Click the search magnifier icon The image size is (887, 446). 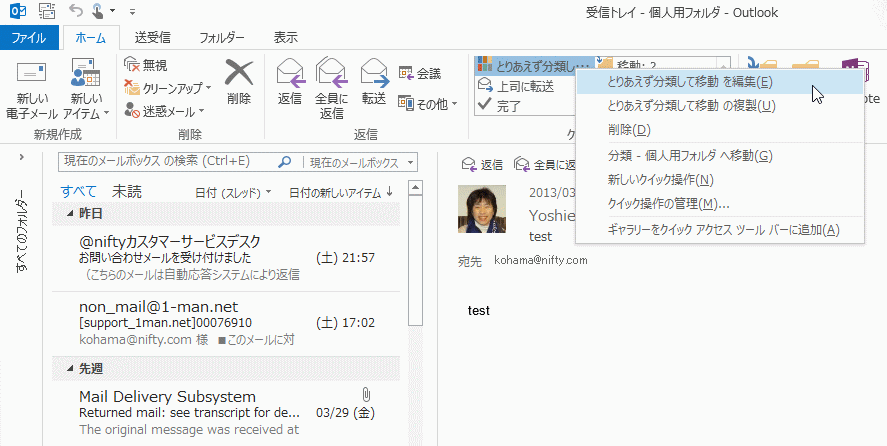pos(285,162)
